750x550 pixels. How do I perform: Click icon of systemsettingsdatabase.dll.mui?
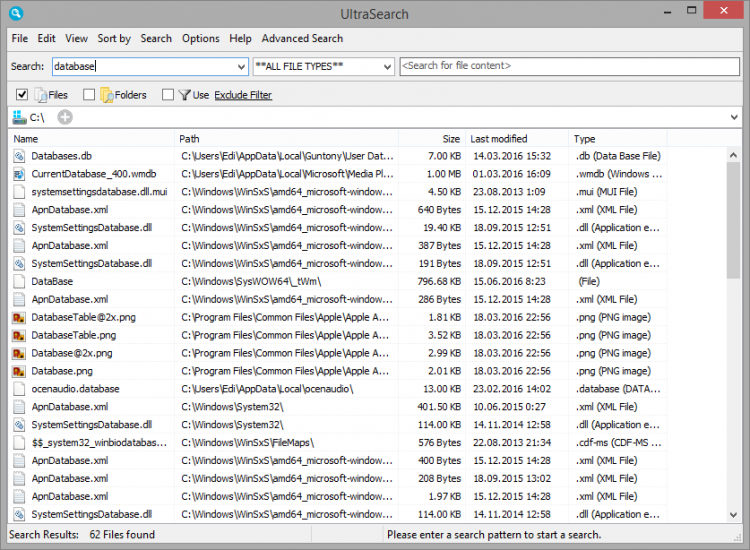click(19, 192)
